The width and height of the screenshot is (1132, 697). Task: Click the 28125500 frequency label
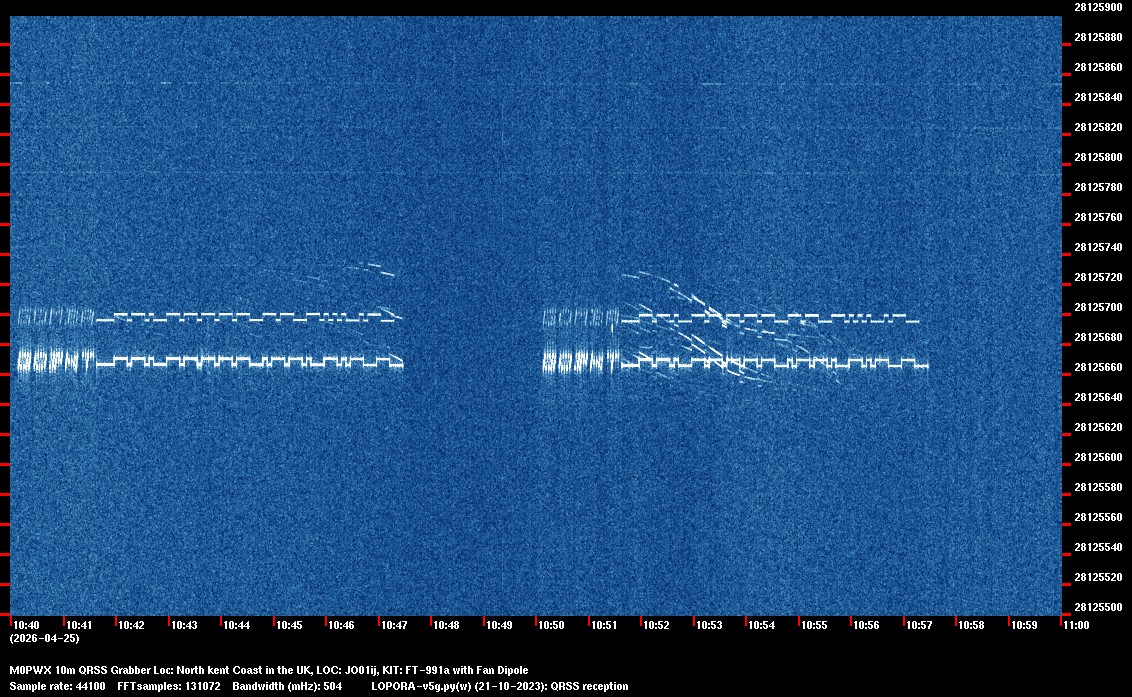tap(1097, 607)
